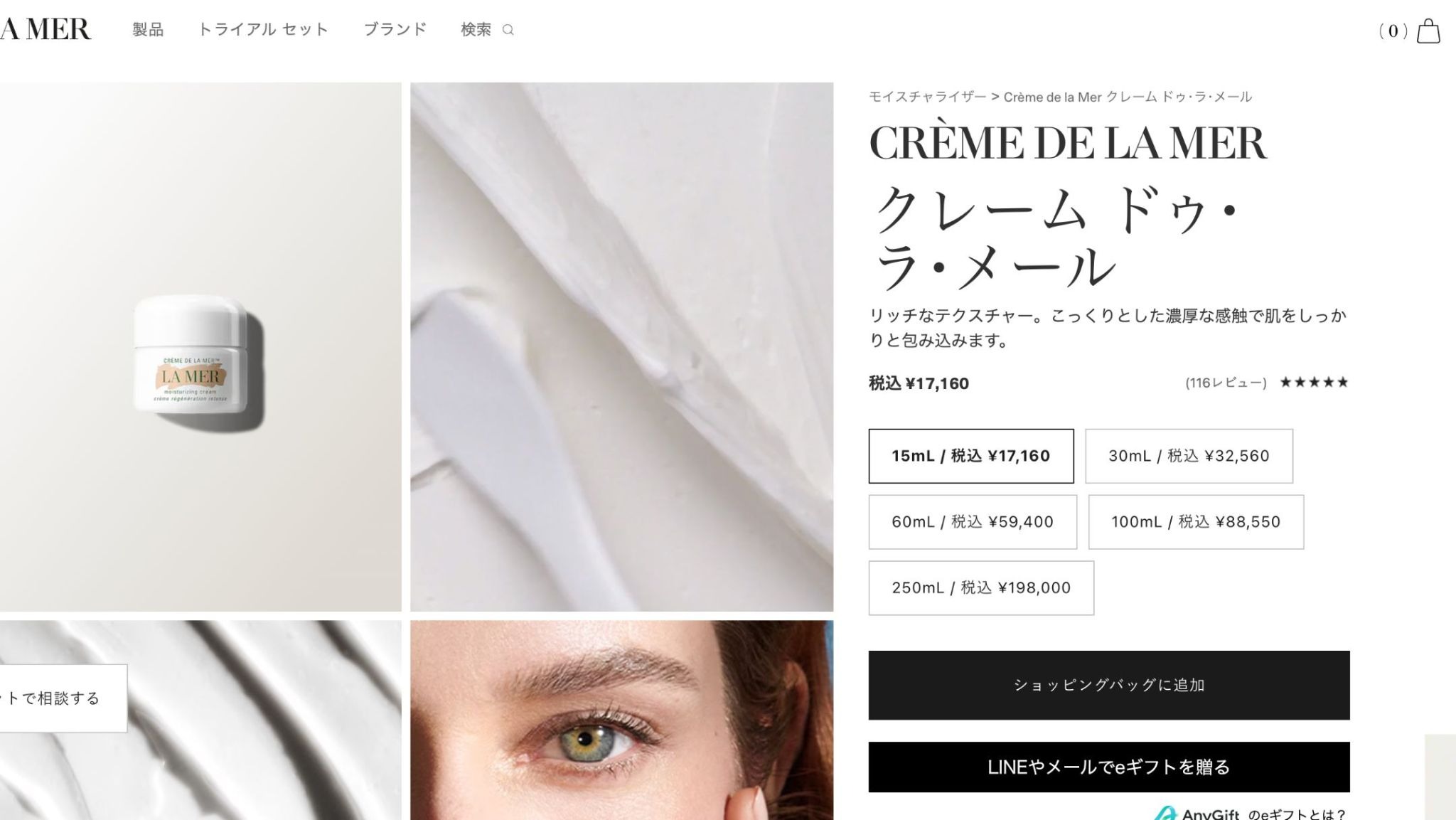Open the shopping bag icon
1456x820 pixels.
pos(1428,31)
